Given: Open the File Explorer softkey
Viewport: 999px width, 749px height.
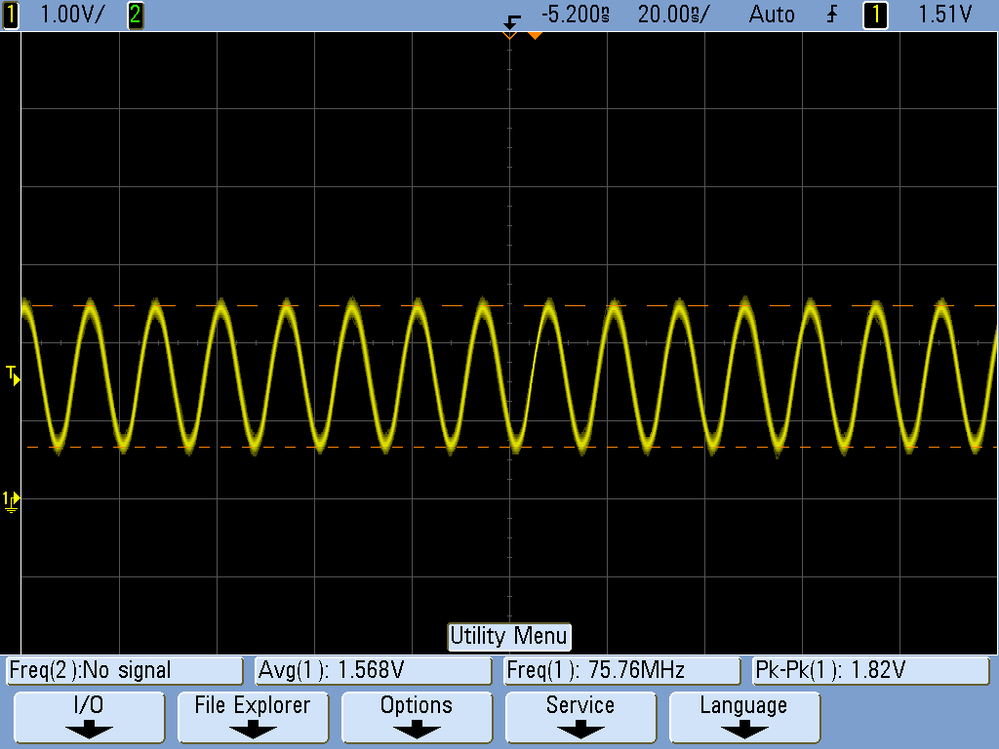Looking at the screenshot, I should pos(253,717).
